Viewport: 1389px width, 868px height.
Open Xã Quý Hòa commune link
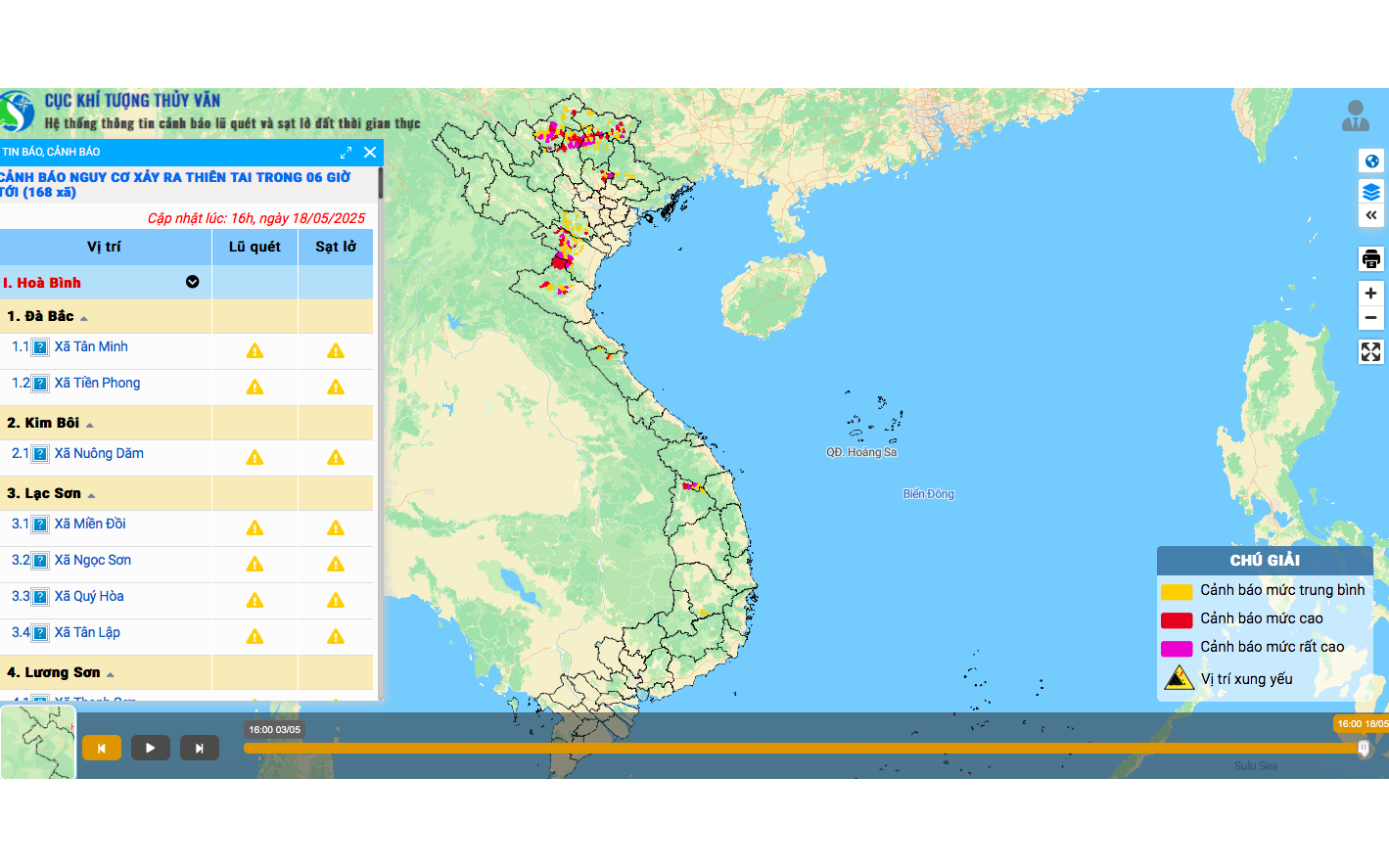tap(89, 596)
